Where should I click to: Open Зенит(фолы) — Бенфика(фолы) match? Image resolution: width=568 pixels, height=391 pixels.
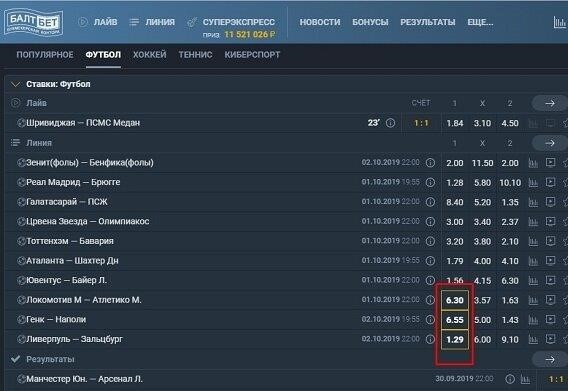[x=90, y=163]
